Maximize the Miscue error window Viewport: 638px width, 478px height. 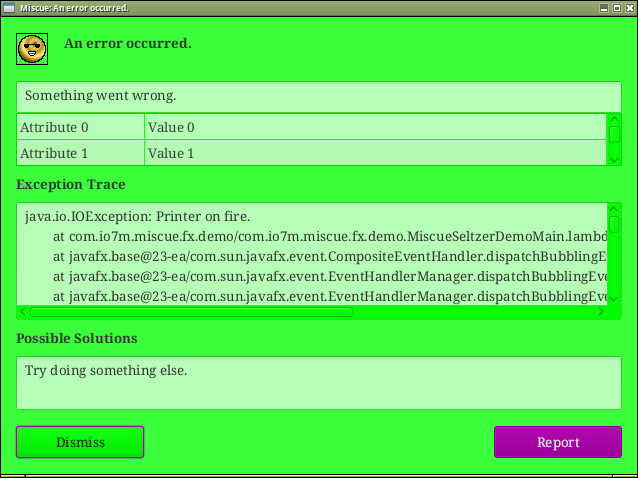(617, 8)
